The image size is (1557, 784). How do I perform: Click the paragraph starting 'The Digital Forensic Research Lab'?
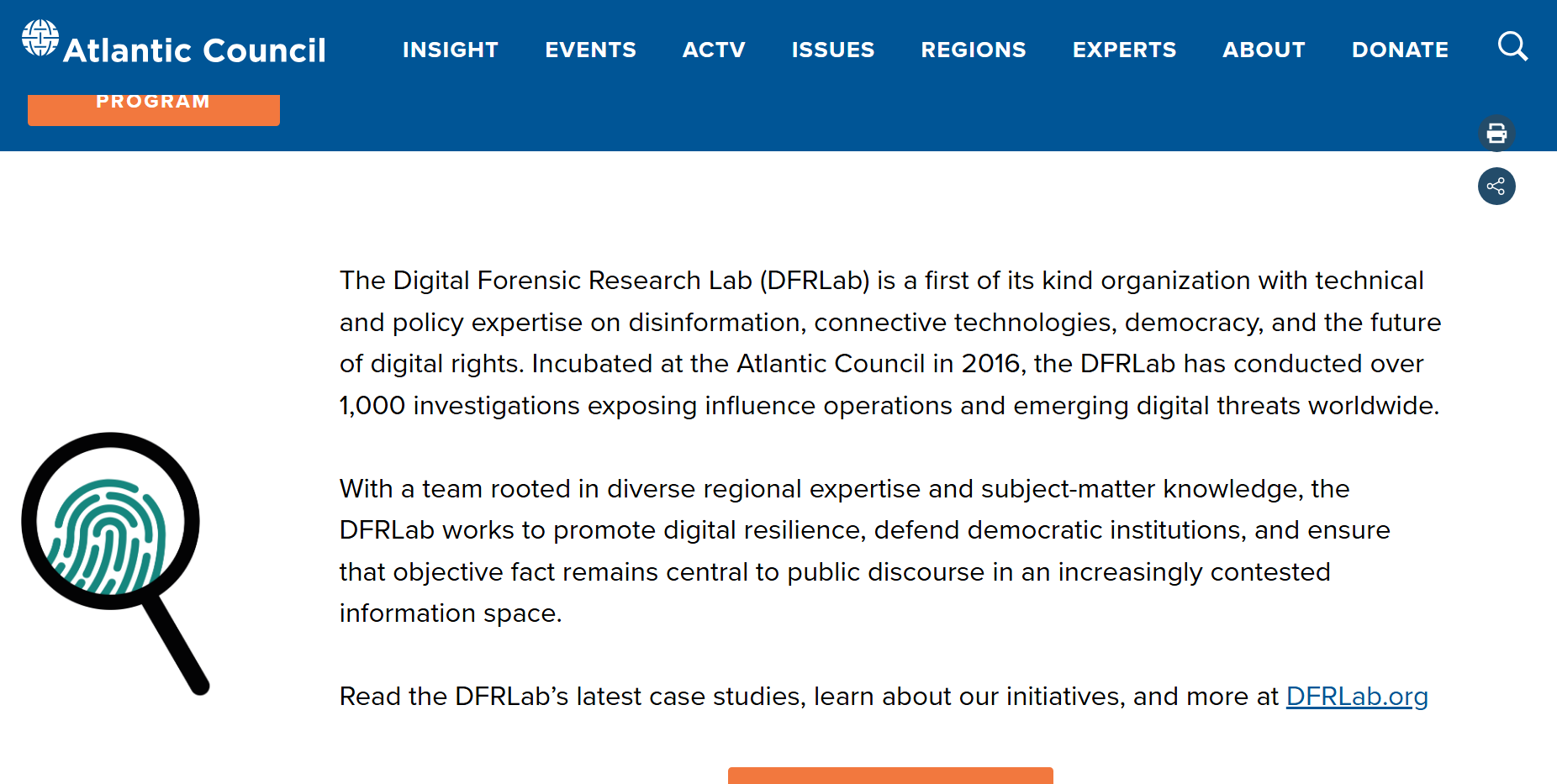point(889,343)
